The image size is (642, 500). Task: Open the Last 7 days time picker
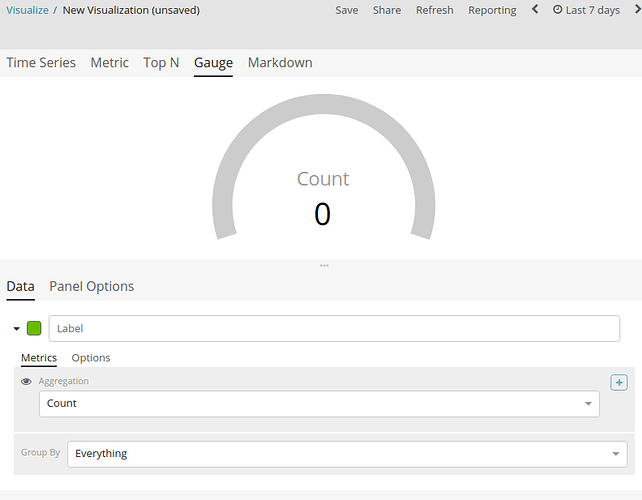[x=586, y=10]
